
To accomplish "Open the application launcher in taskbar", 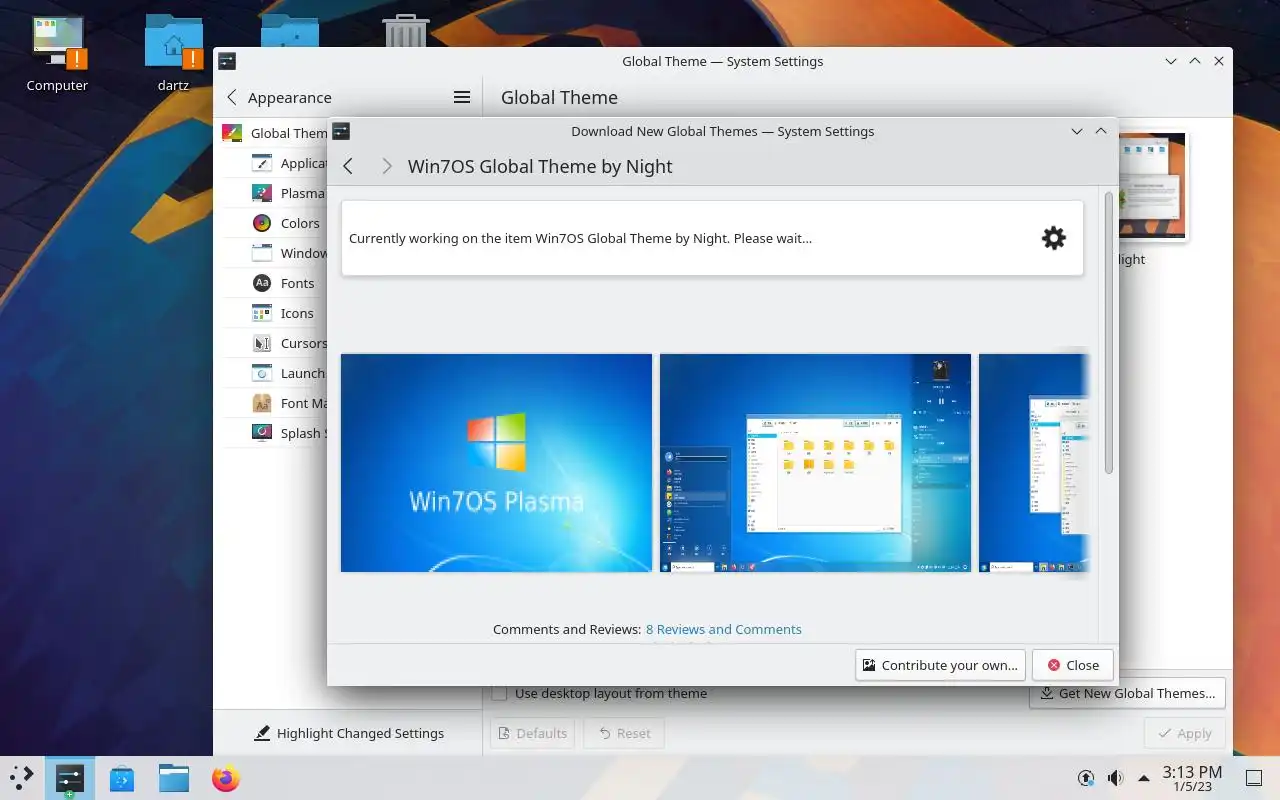I will click(21, 777).
